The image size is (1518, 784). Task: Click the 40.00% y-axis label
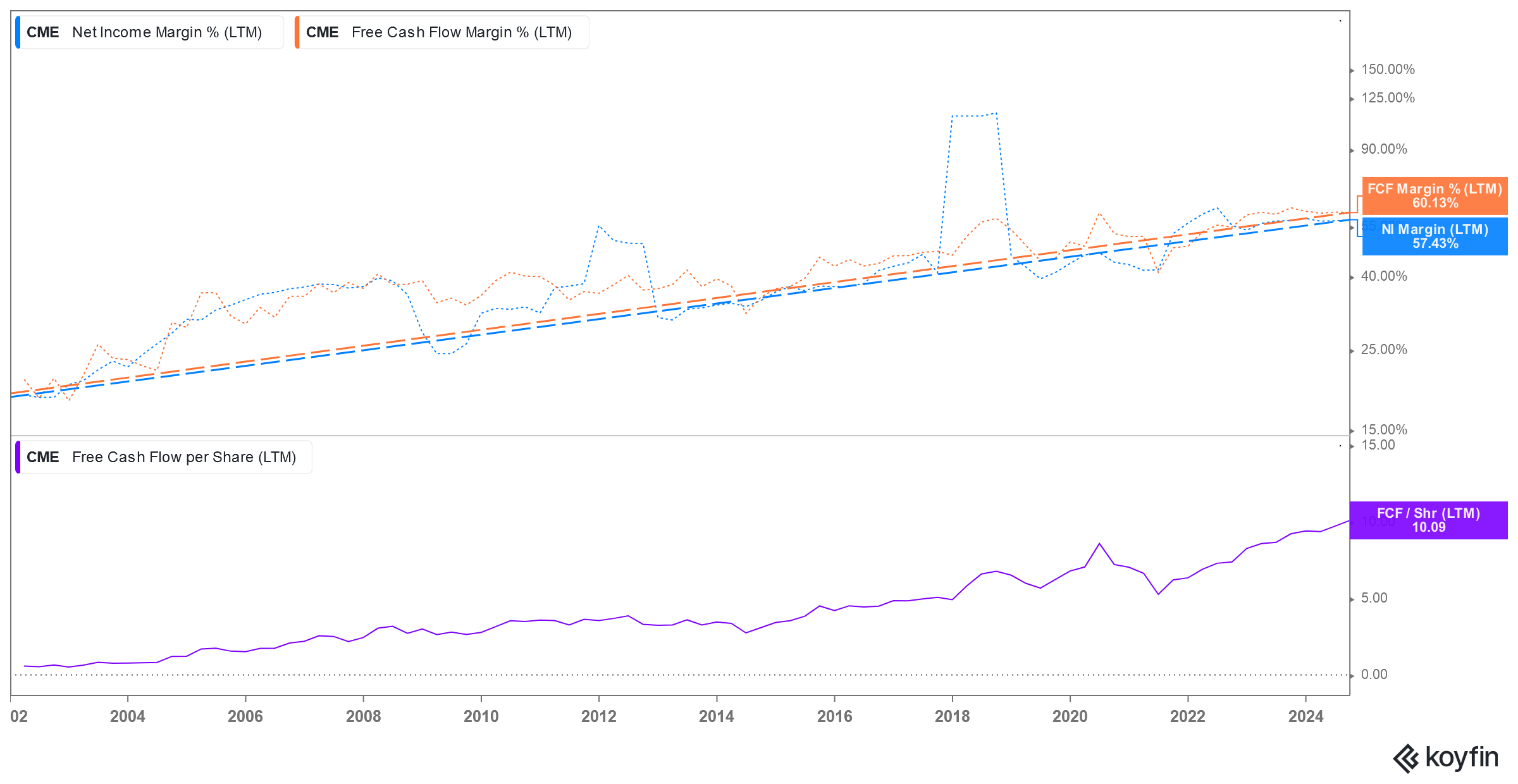(x=1384, y=276)
